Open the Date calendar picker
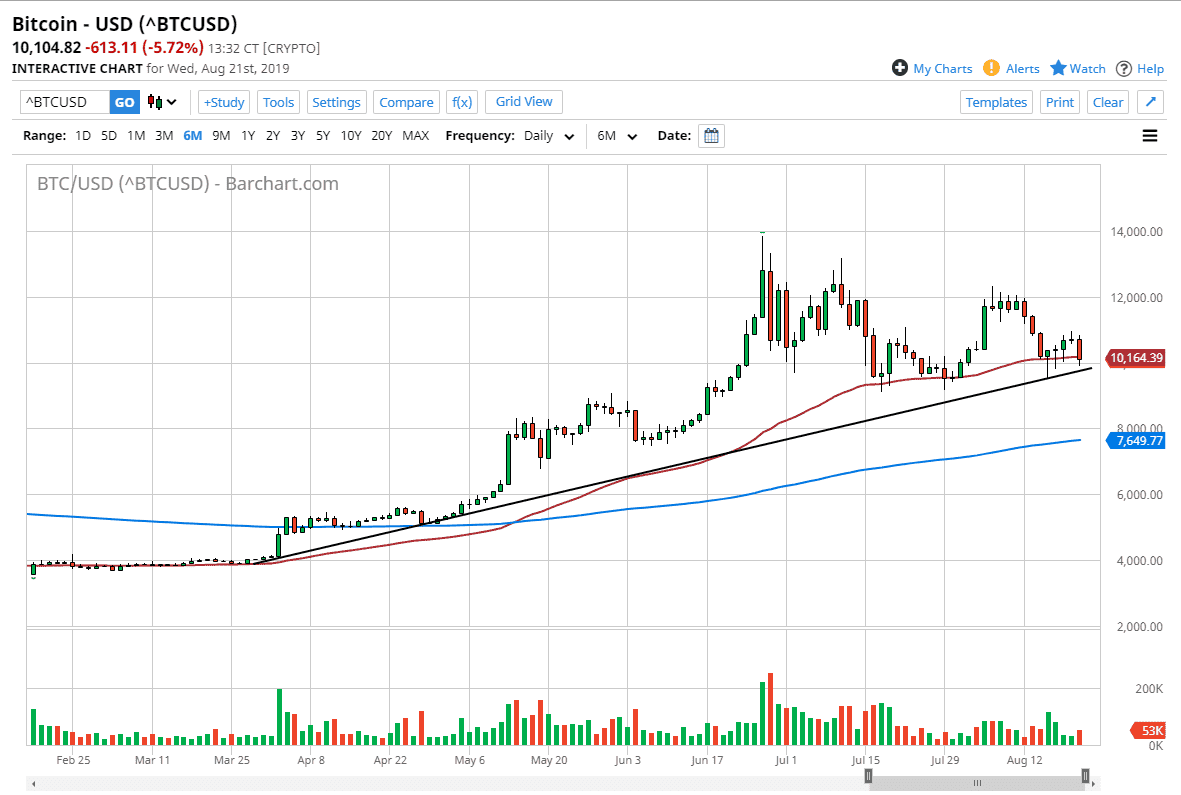The width and height of the screenshot is (1181, 795). [711, 135]
